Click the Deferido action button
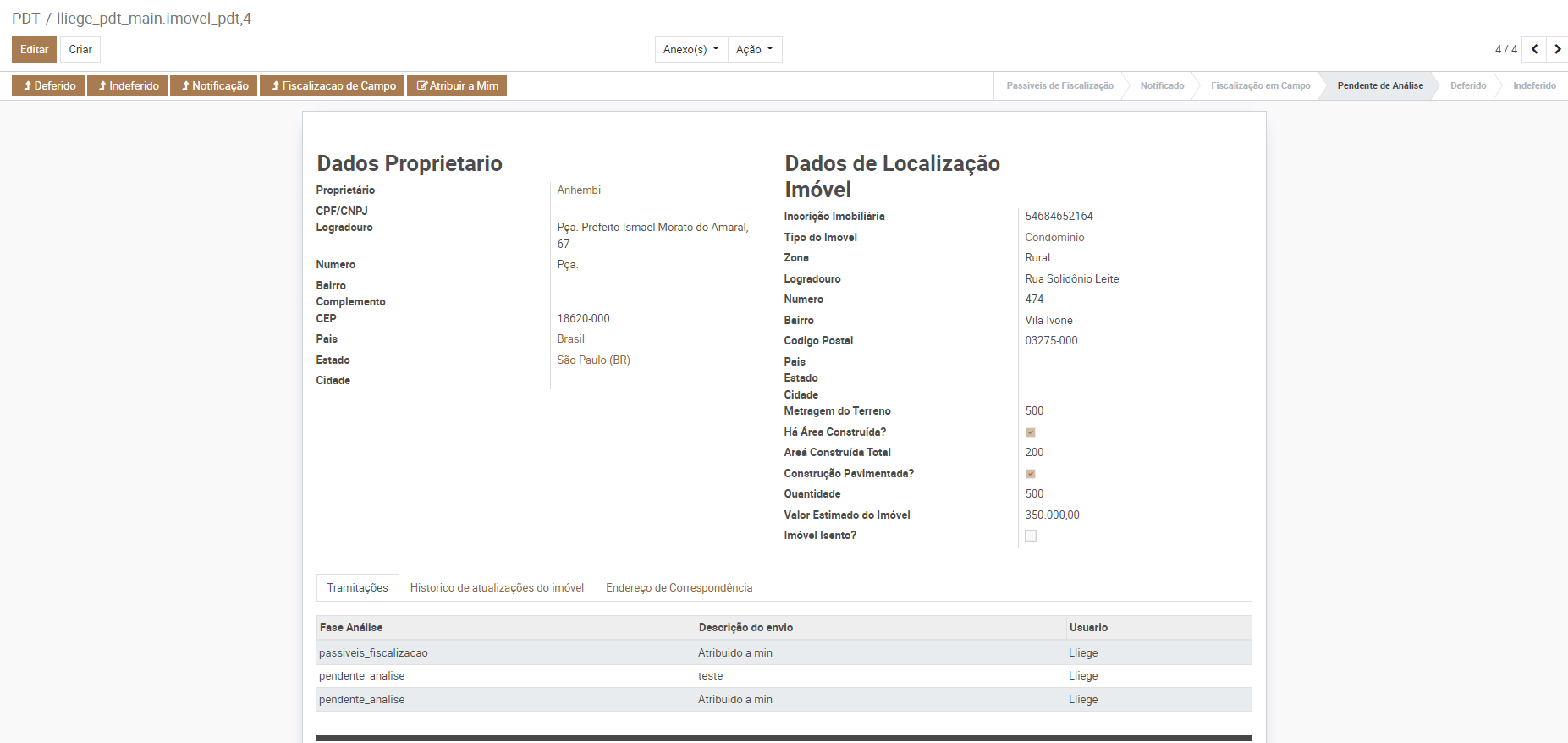 point(48,85)
